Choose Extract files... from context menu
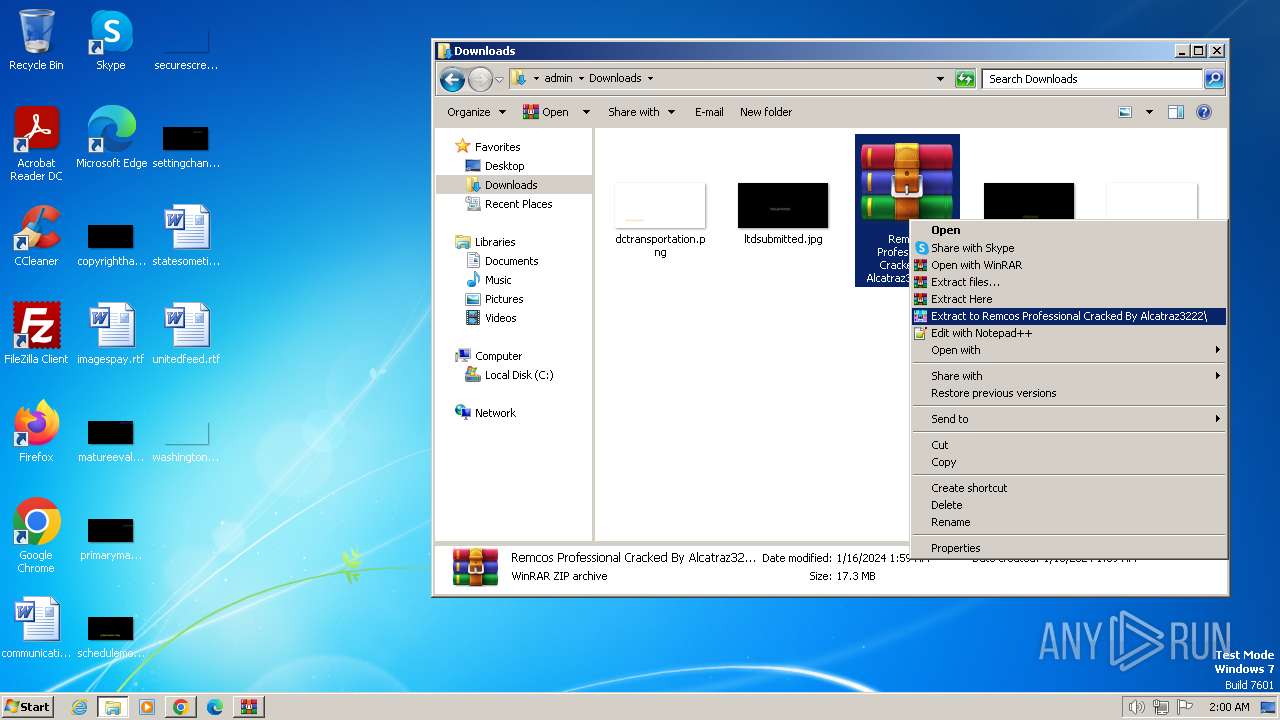This screenshot has width=1280, height=720. coord(1069,282)
